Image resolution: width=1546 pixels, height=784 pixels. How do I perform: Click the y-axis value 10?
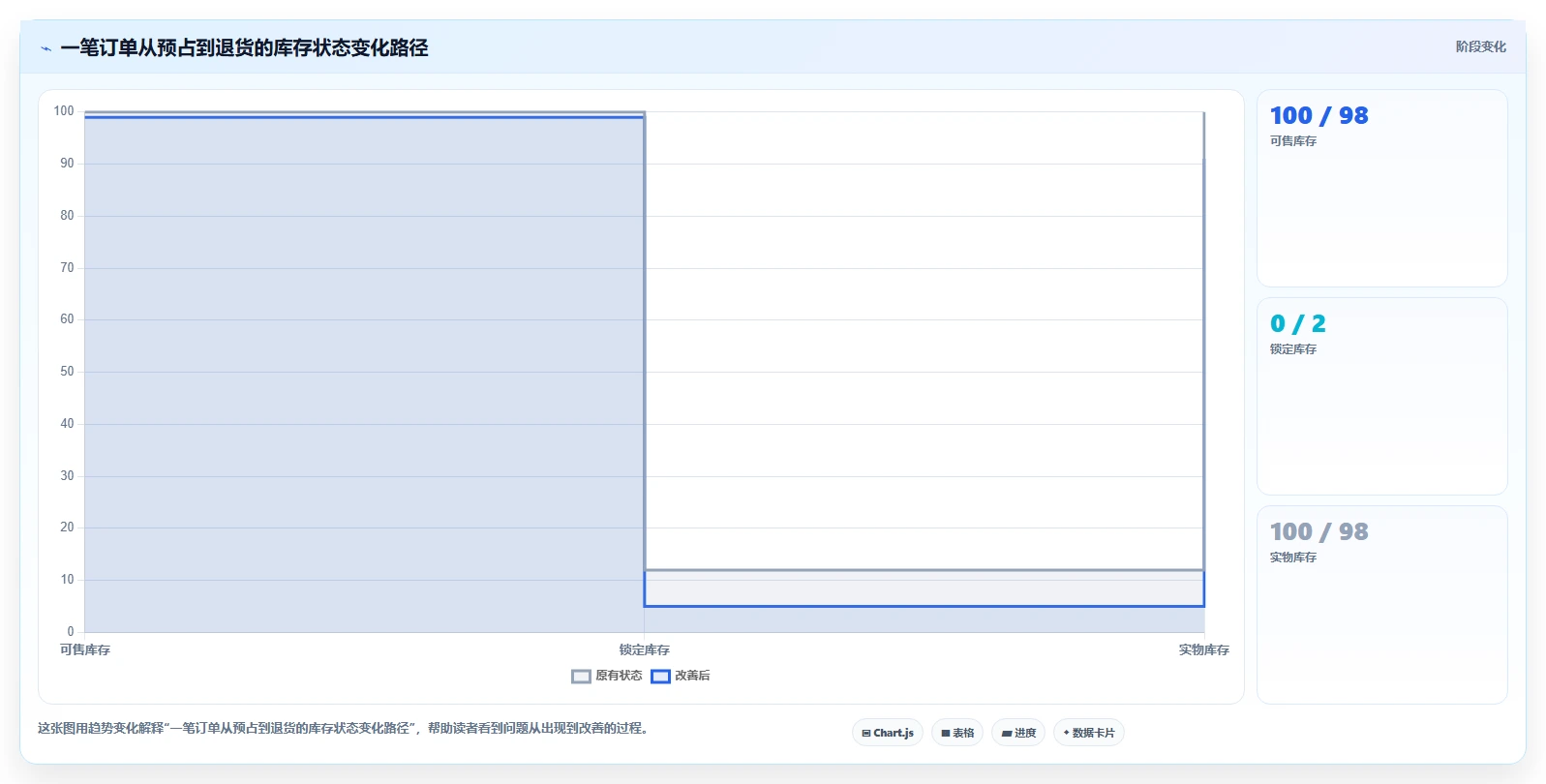coord(67,580)
